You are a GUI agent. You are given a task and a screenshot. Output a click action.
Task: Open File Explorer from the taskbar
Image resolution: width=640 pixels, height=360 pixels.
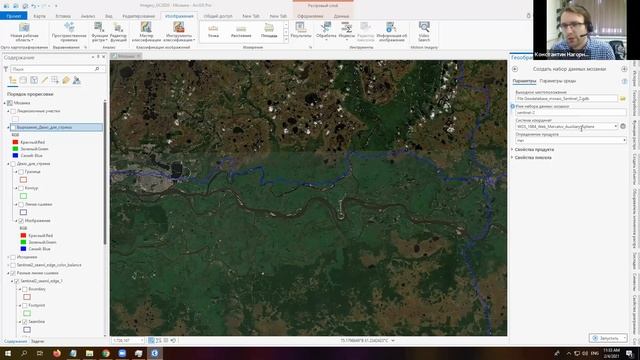pos(89,353)
